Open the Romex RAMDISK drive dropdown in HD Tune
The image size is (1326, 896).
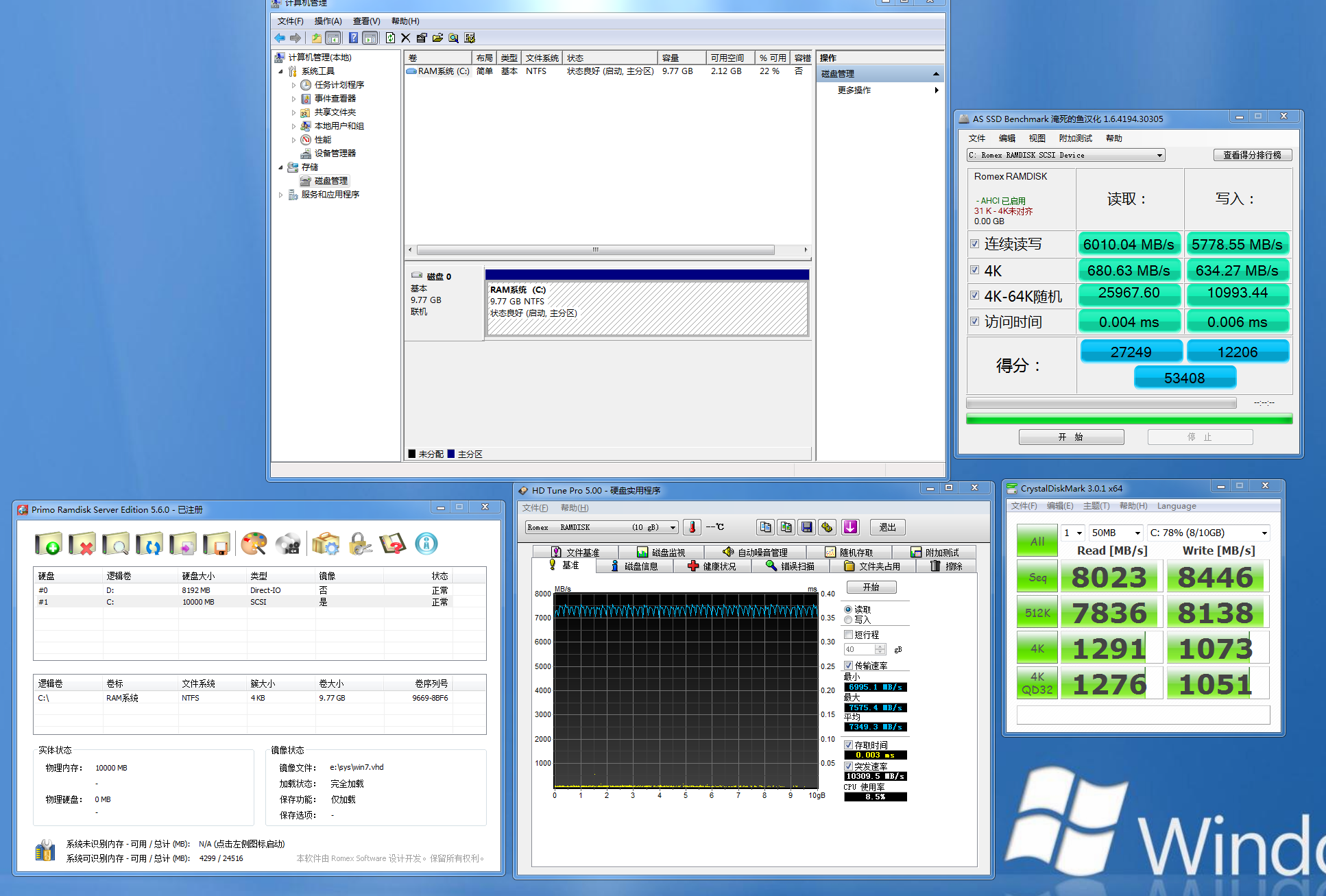602,527
